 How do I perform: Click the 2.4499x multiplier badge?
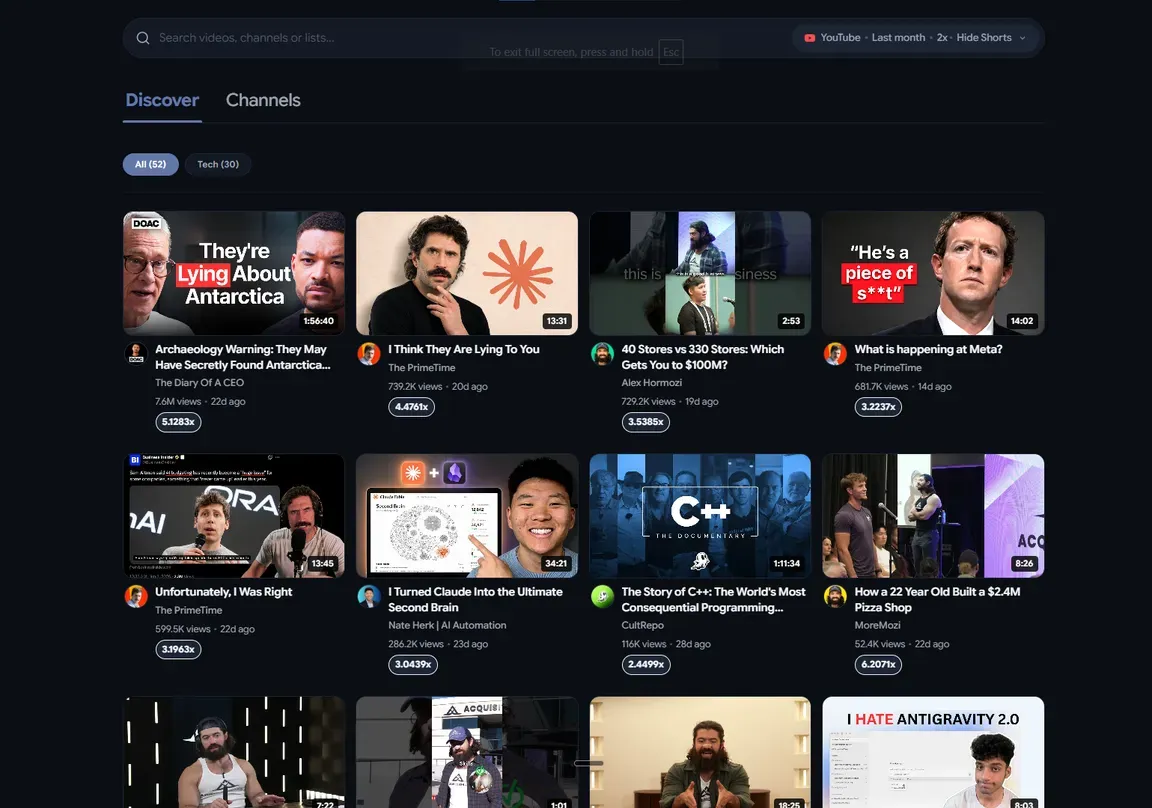pyautogui.click(x=646, y=664)
